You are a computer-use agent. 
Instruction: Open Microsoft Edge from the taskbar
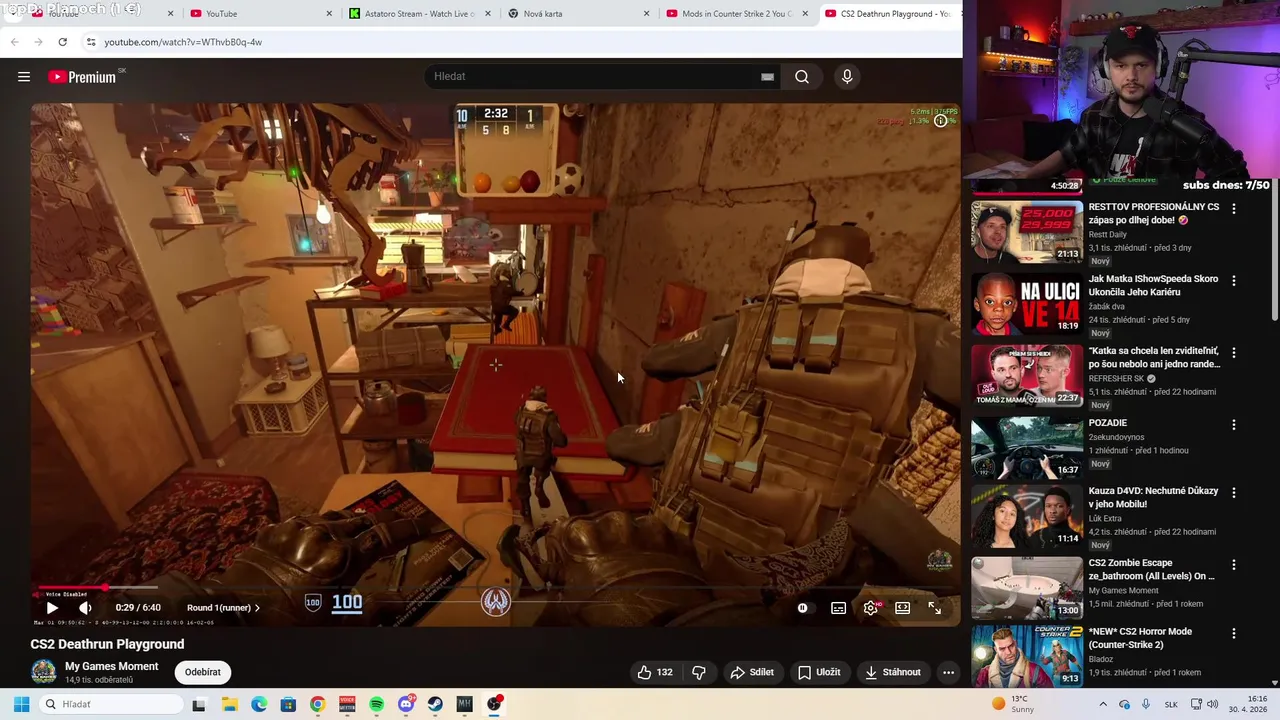[x=259, y=704]
